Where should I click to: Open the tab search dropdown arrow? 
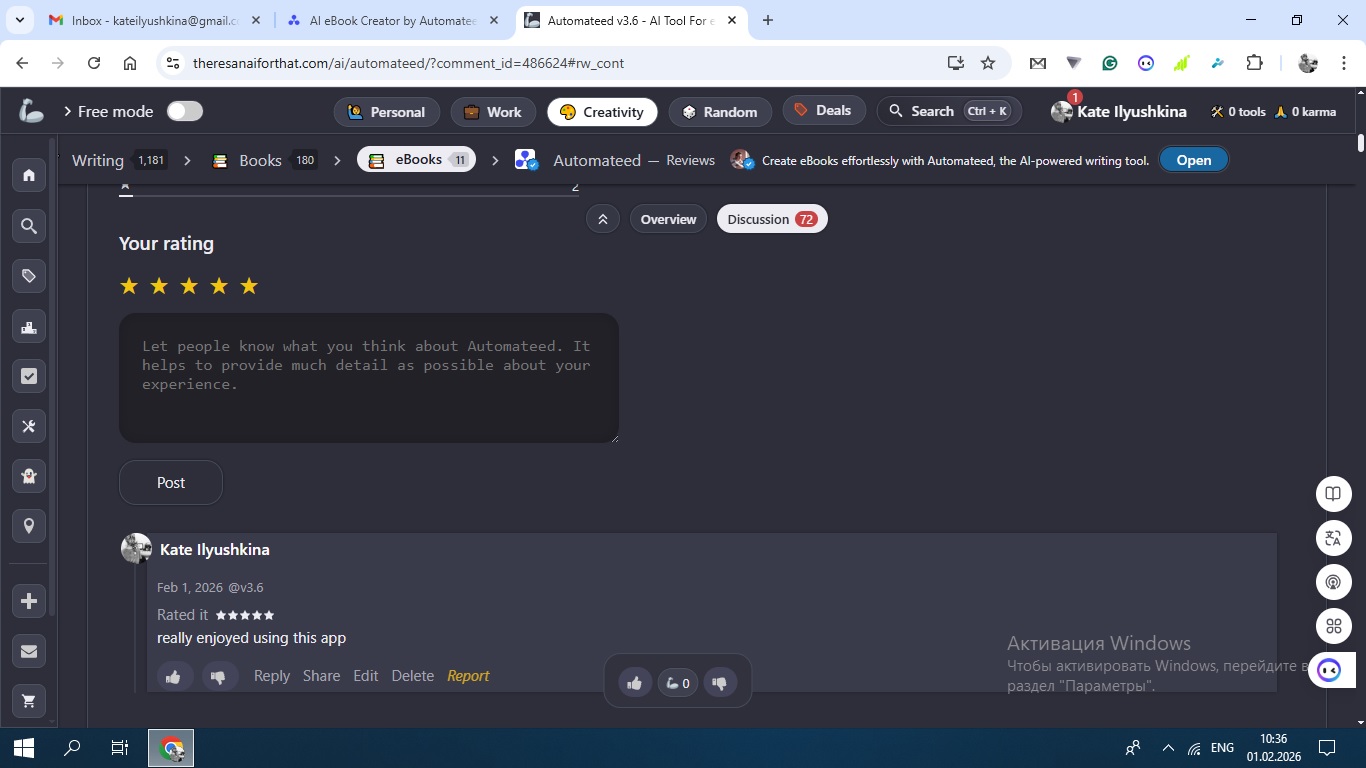(19, 20)
